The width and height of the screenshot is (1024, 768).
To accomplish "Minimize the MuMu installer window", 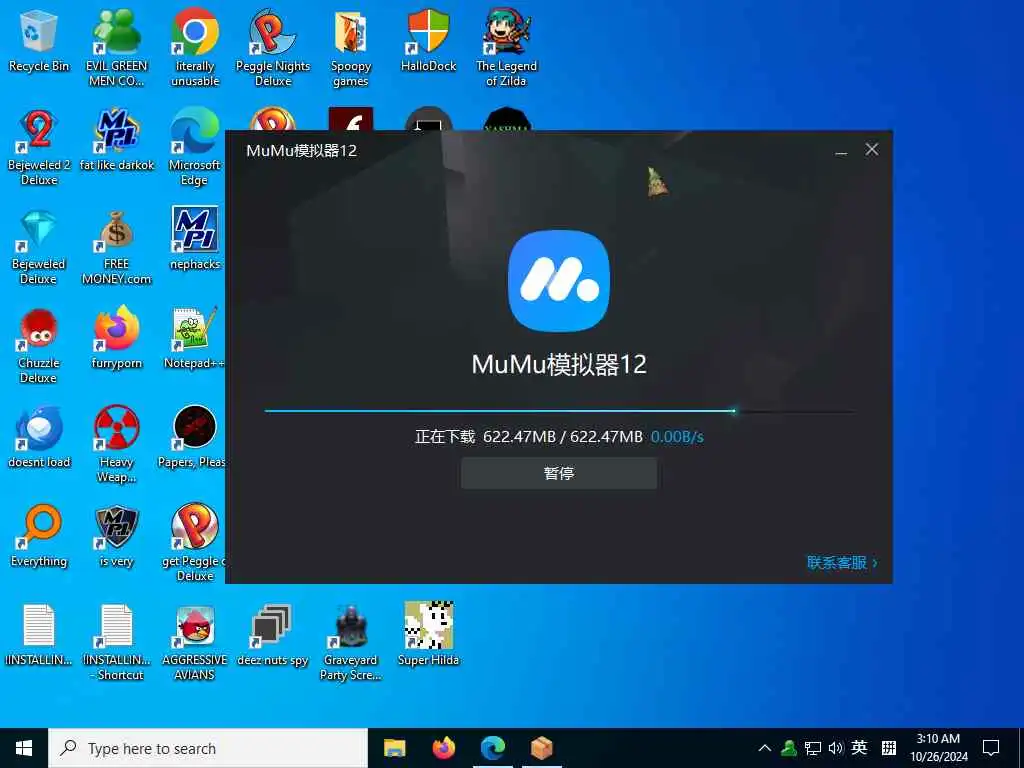I will coord(841,150).
